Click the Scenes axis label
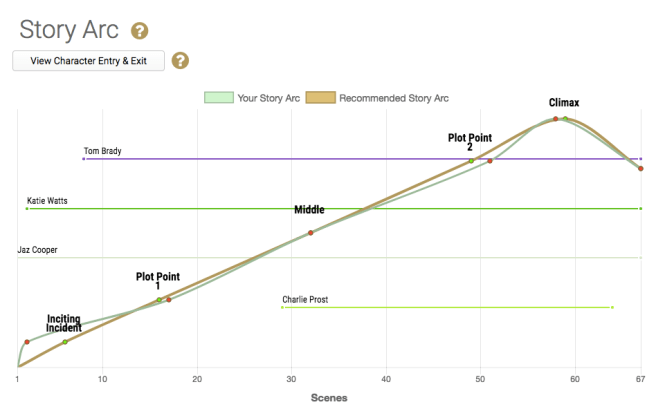 pyautogui.click(x=329, y=397)
